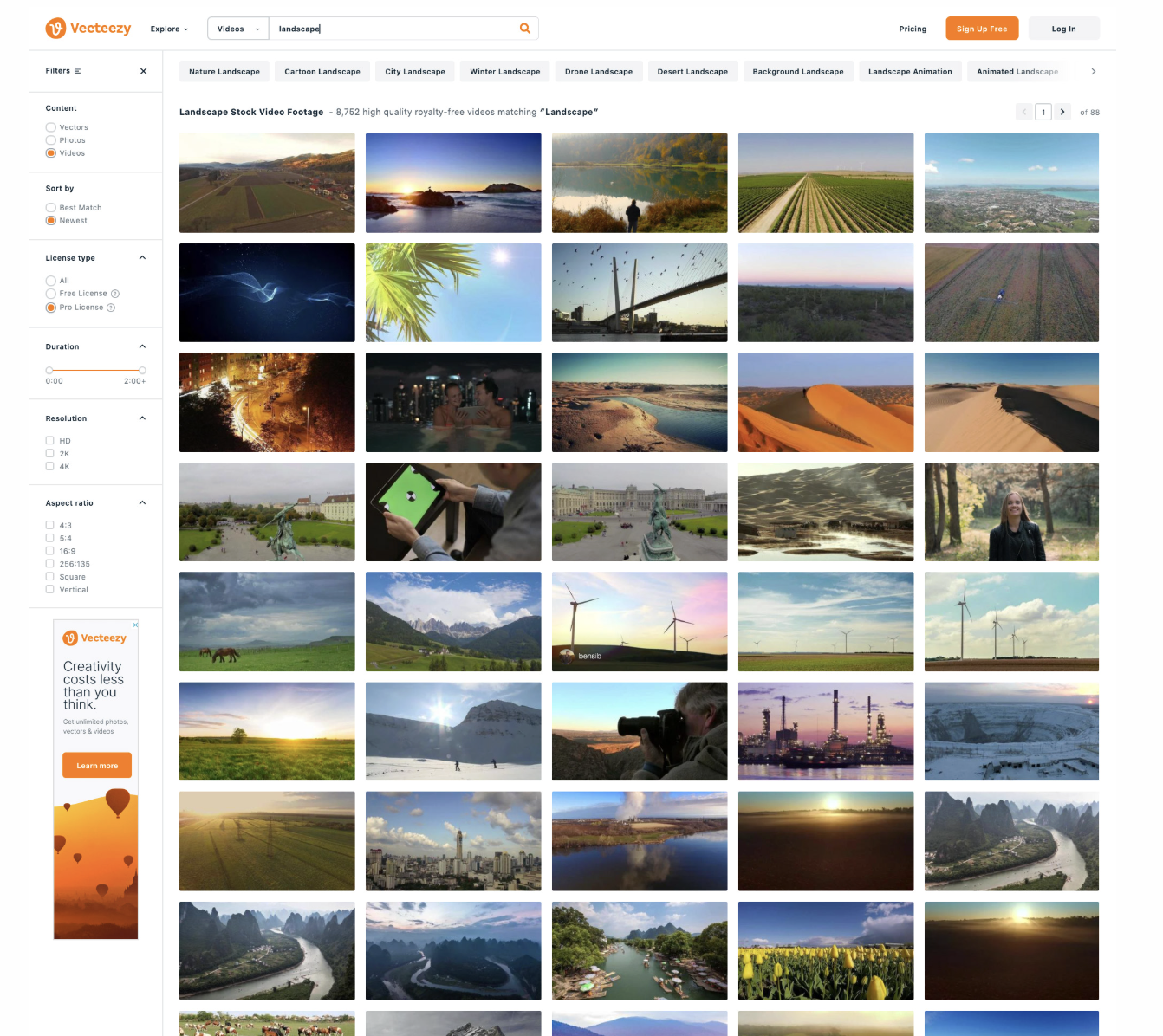Click the orange search magnifier icon
The width and height of the screenshot is (1163, 1036).
524,29
